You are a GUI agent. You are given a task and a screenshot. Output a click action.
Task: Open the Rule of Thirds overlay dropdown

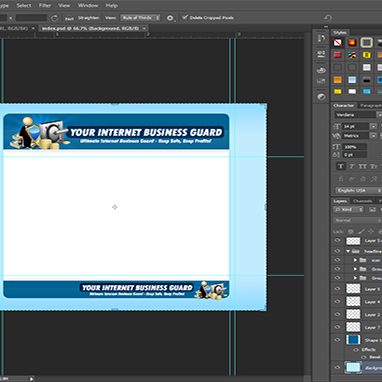140,18
